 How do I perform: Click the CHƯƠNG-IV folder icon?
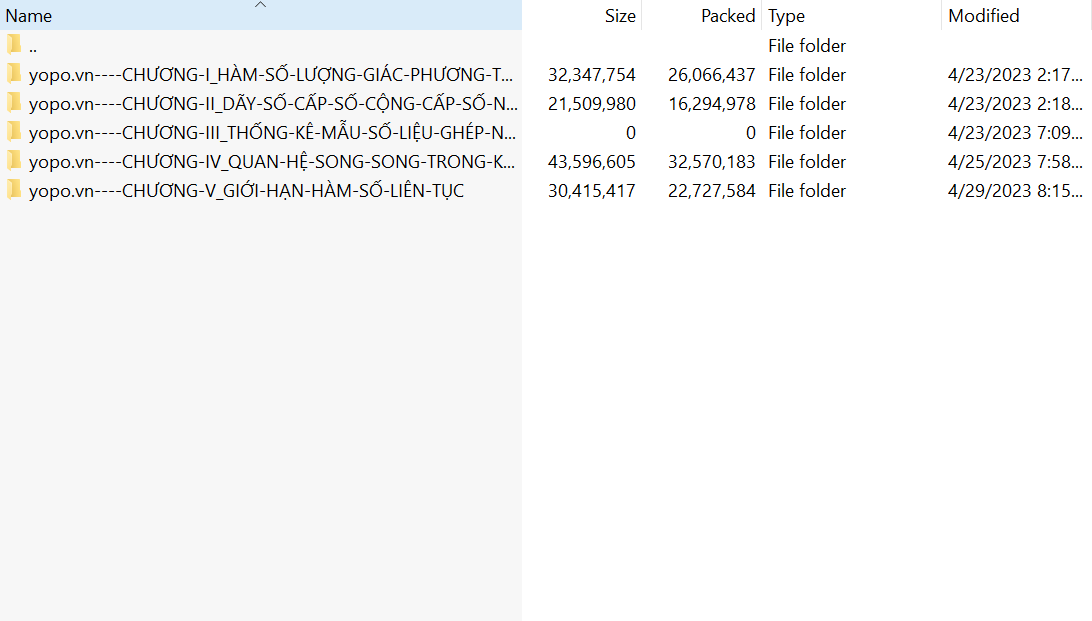click(14, 161)
